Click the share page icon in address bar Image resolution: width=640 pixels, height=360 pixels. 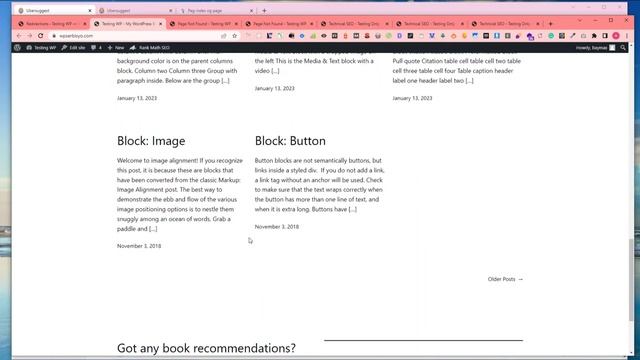pyautogui.click(x=224, y=36)
